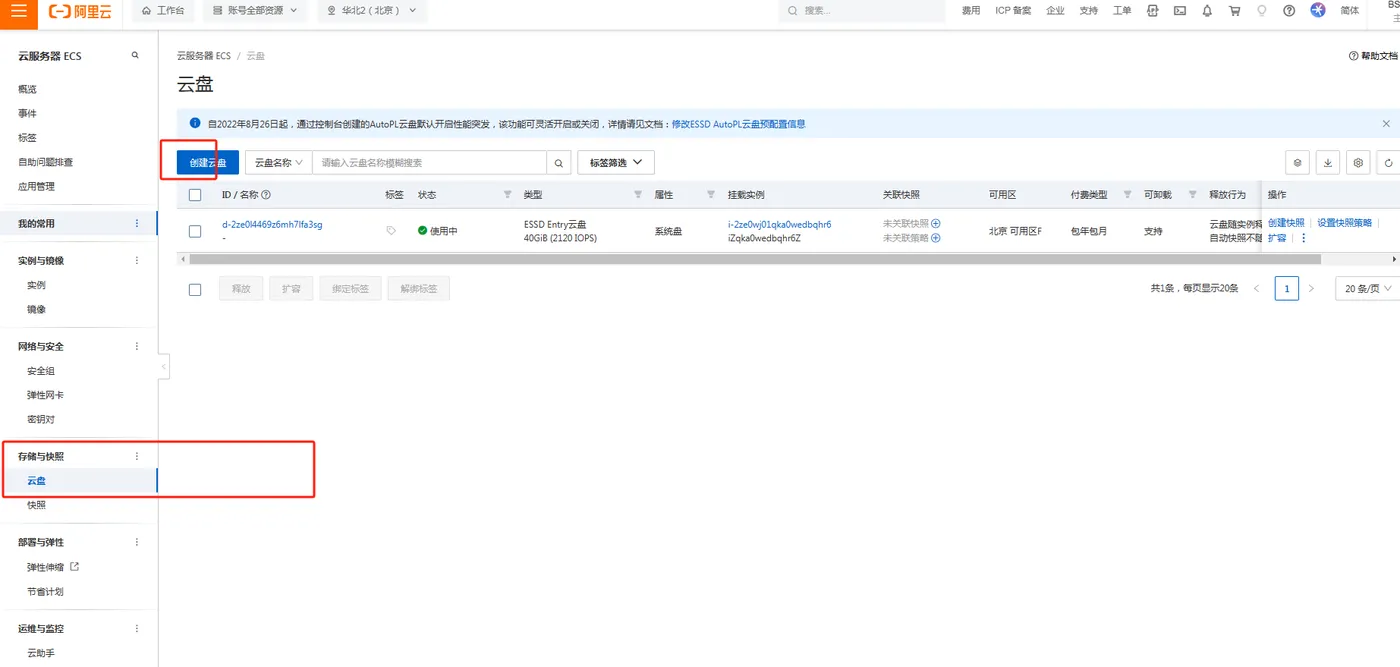Click the Alibaba Cloud logo
This screenshot has width=1400, height=667.
point(81,11)
